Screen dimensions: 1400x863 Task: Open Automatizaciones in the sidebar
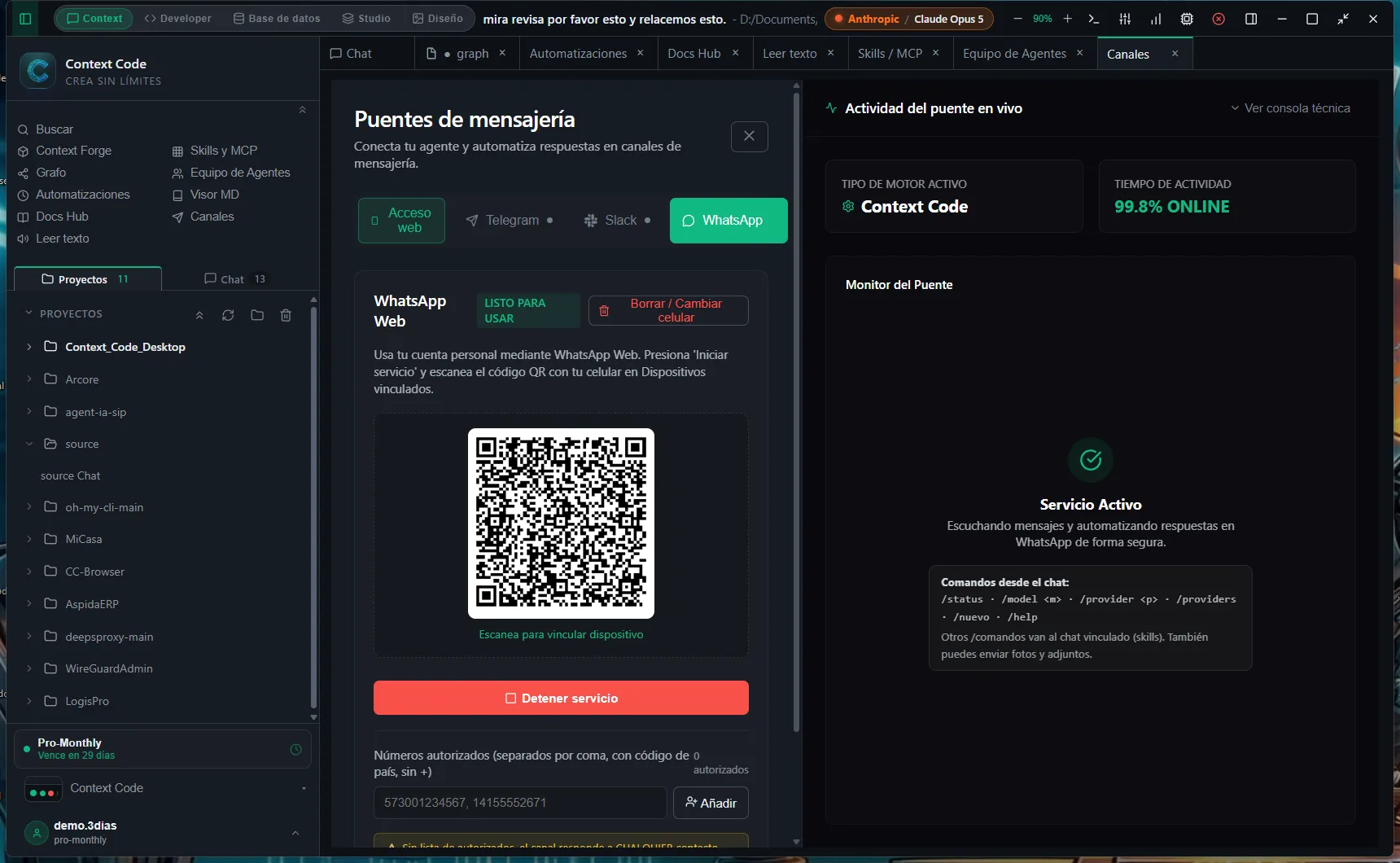point(73,195)
